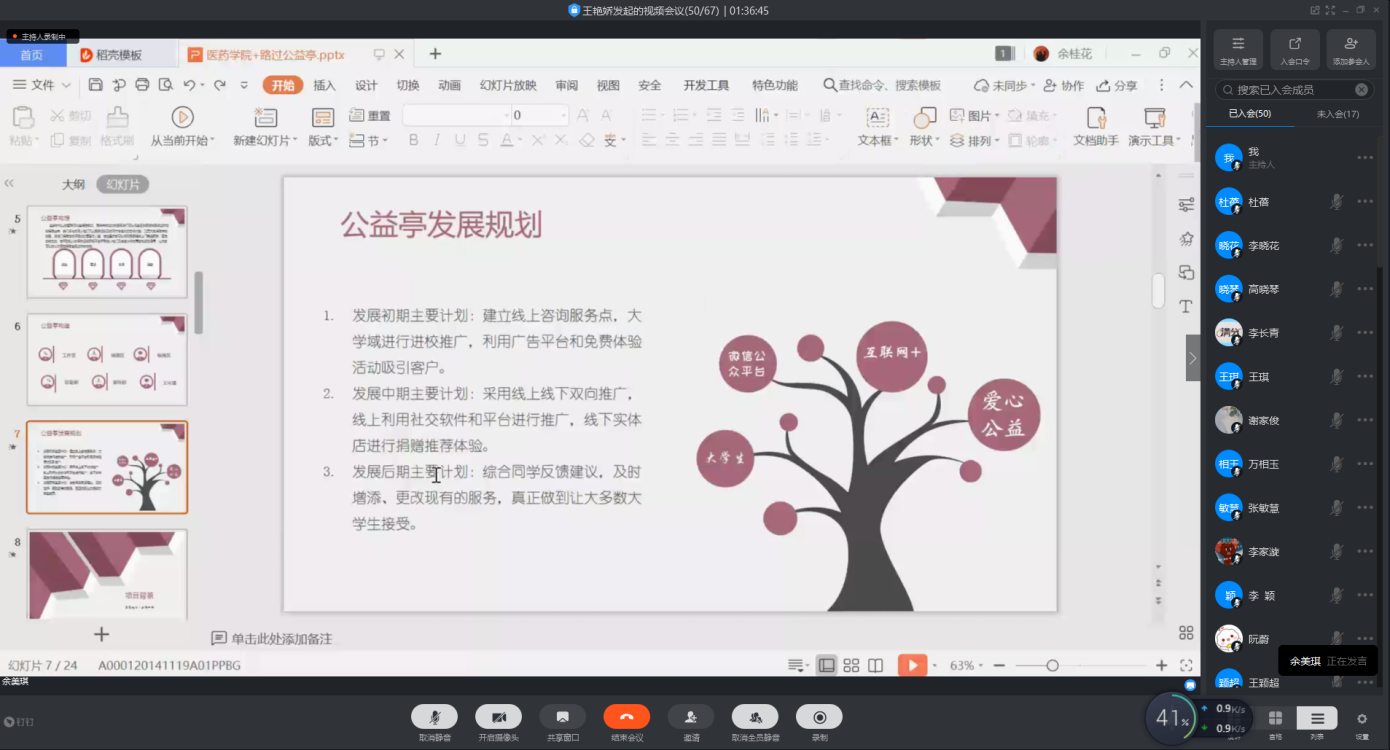Click the 入会口令 button
This screenshot has height=750, width=1390.
(x=1294, y=50)
